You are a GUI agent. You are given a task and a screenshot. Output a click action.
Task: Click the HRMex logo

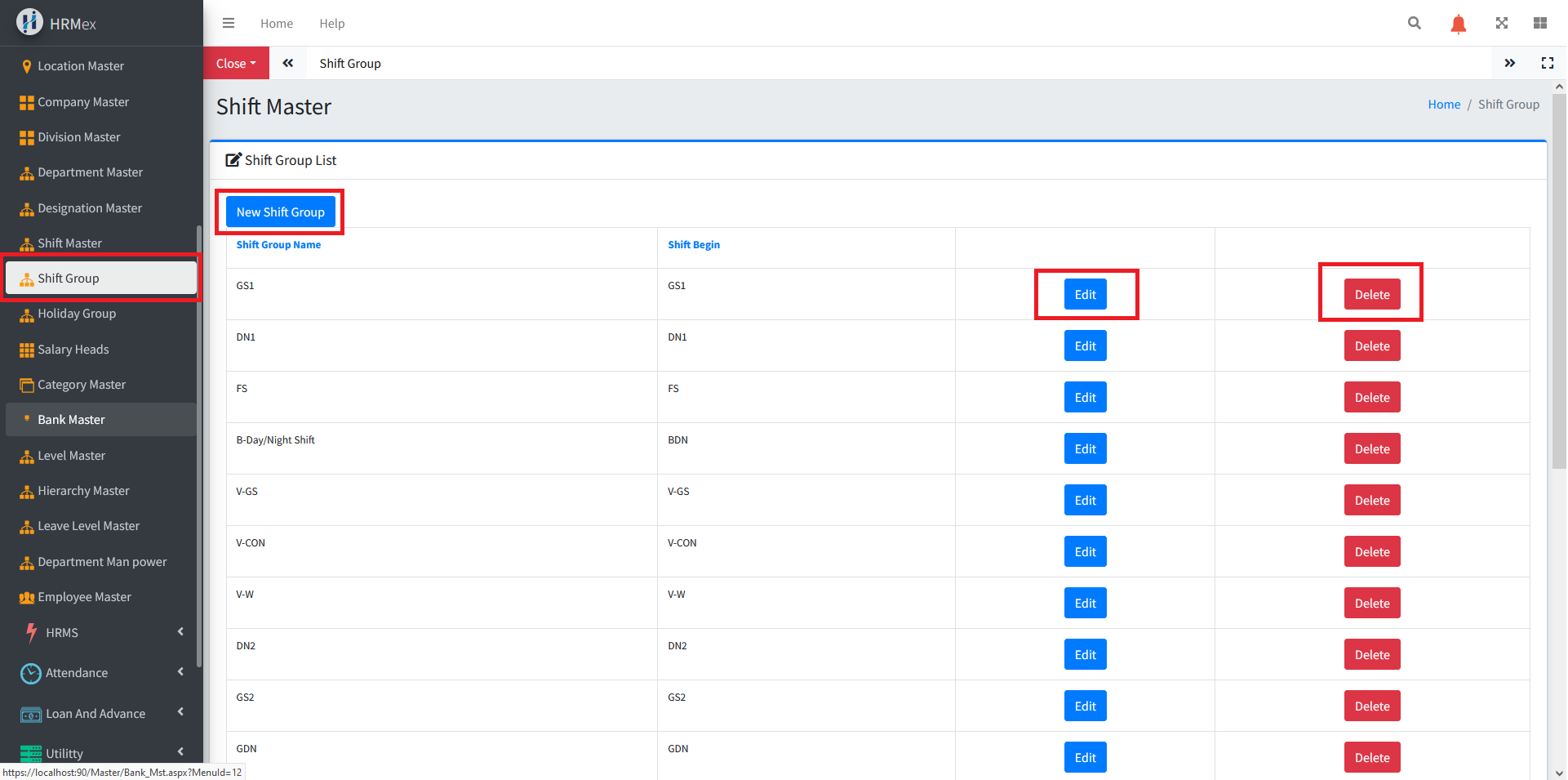coord(57,23)
